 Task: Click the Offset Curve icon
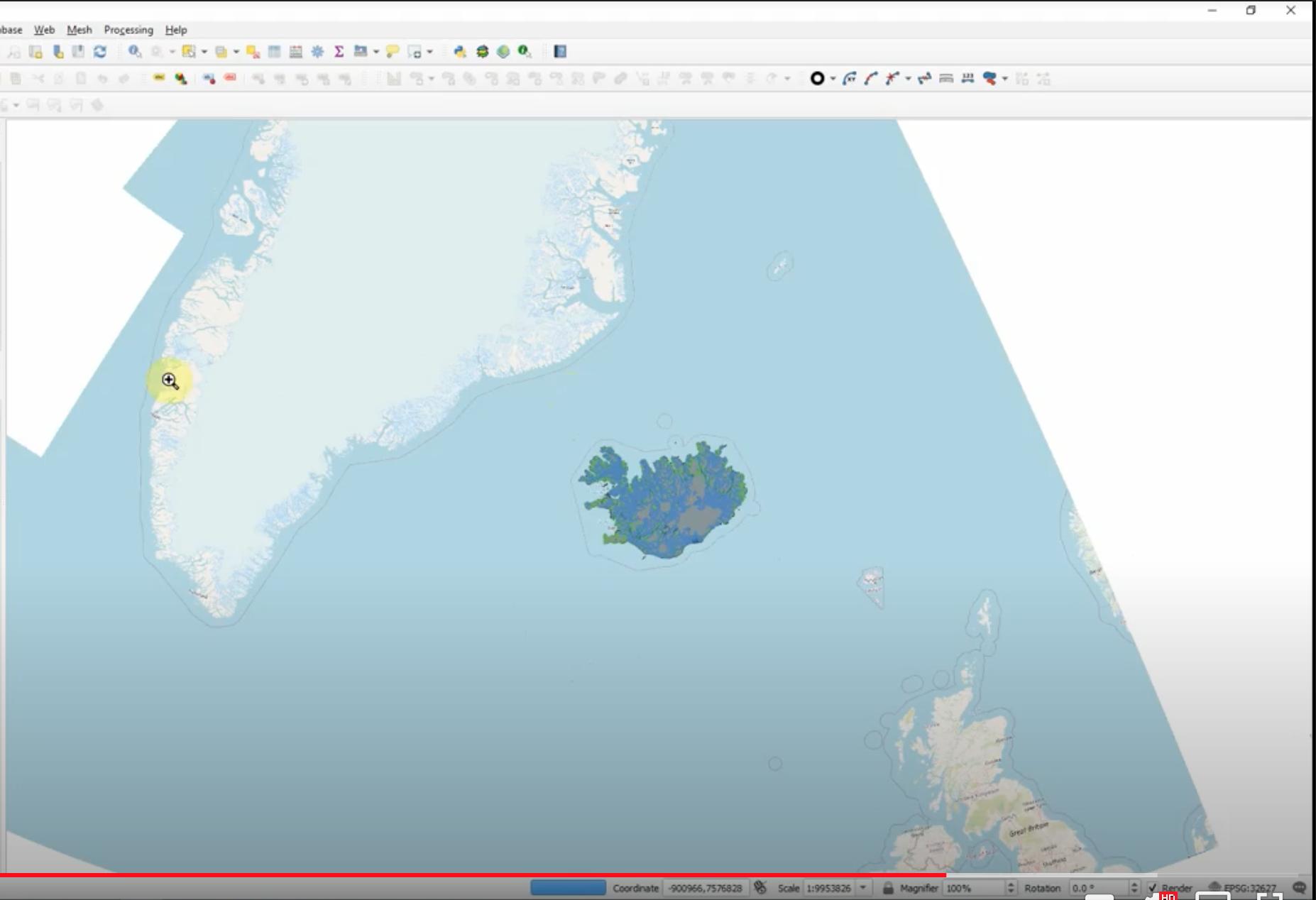(x=946, y=78)
